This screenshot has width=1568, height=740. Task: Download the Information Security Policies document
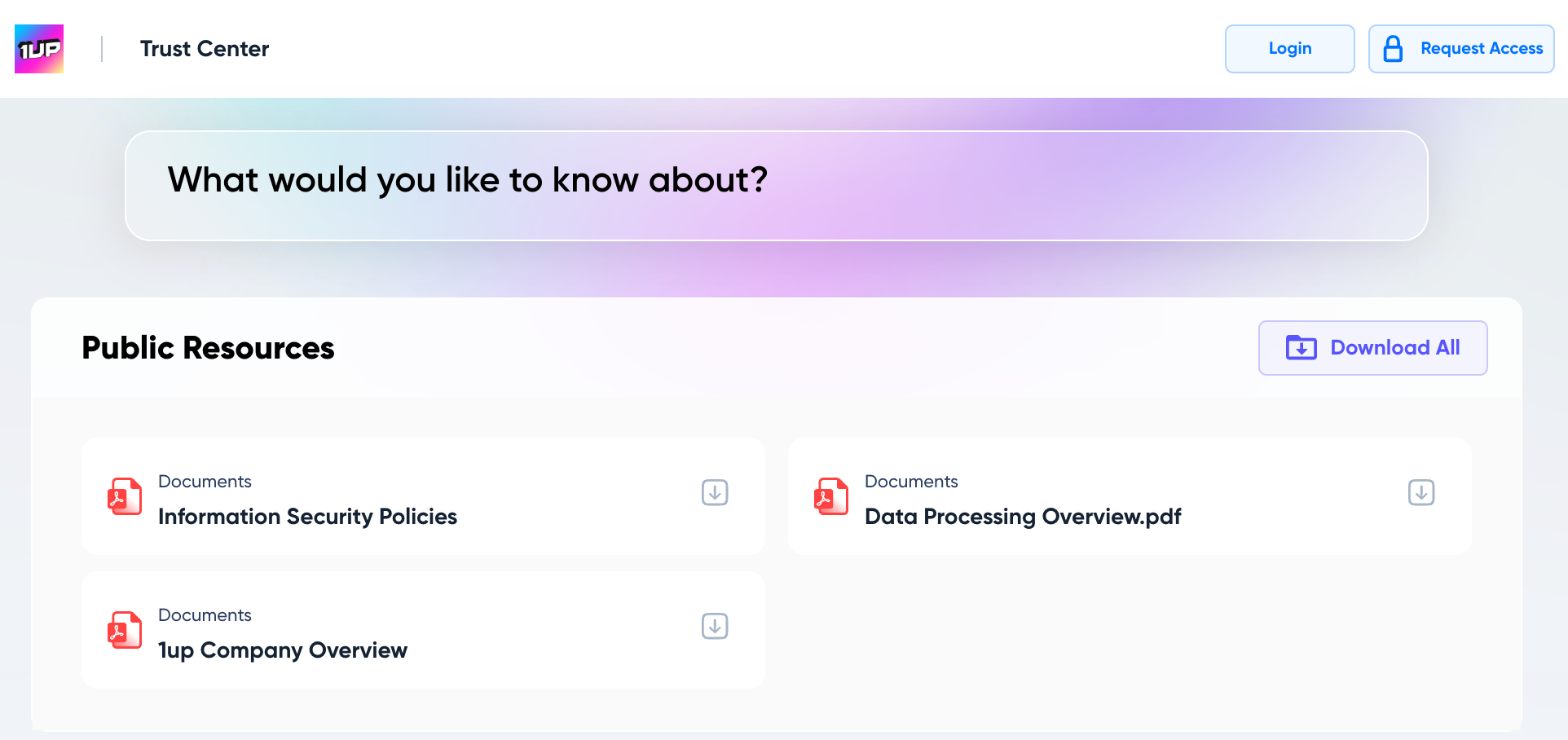[715, 492]
